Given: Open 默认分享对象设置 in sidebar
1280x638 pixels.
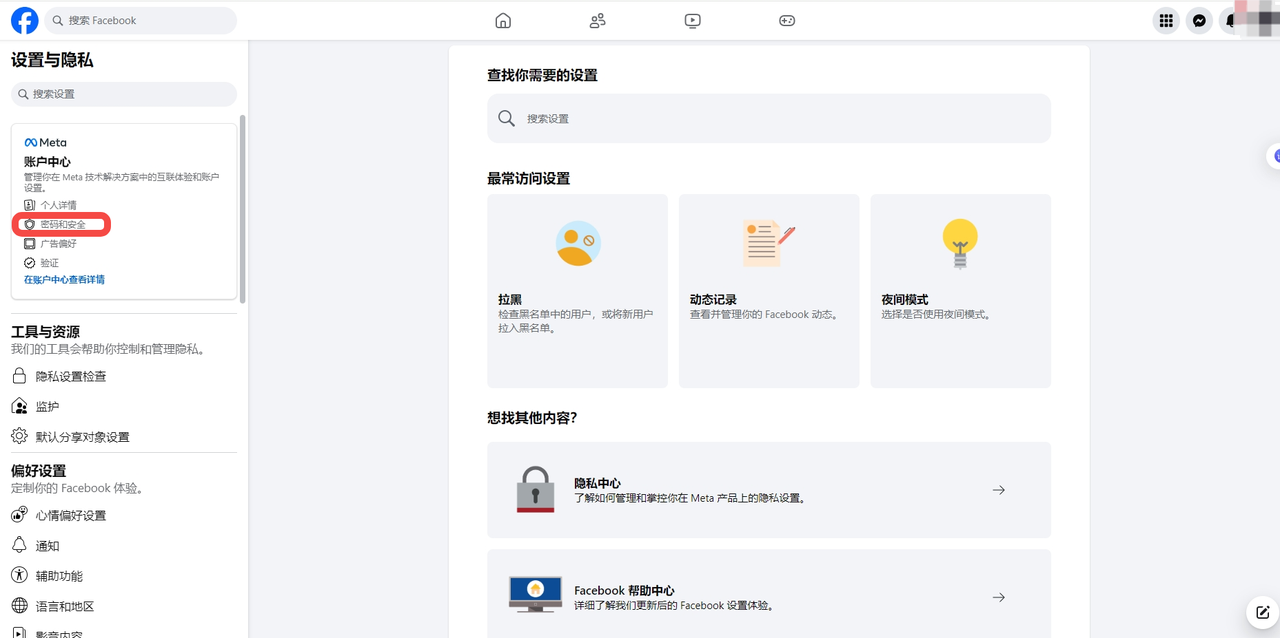Looking at the screenshot, I should 83,436.
